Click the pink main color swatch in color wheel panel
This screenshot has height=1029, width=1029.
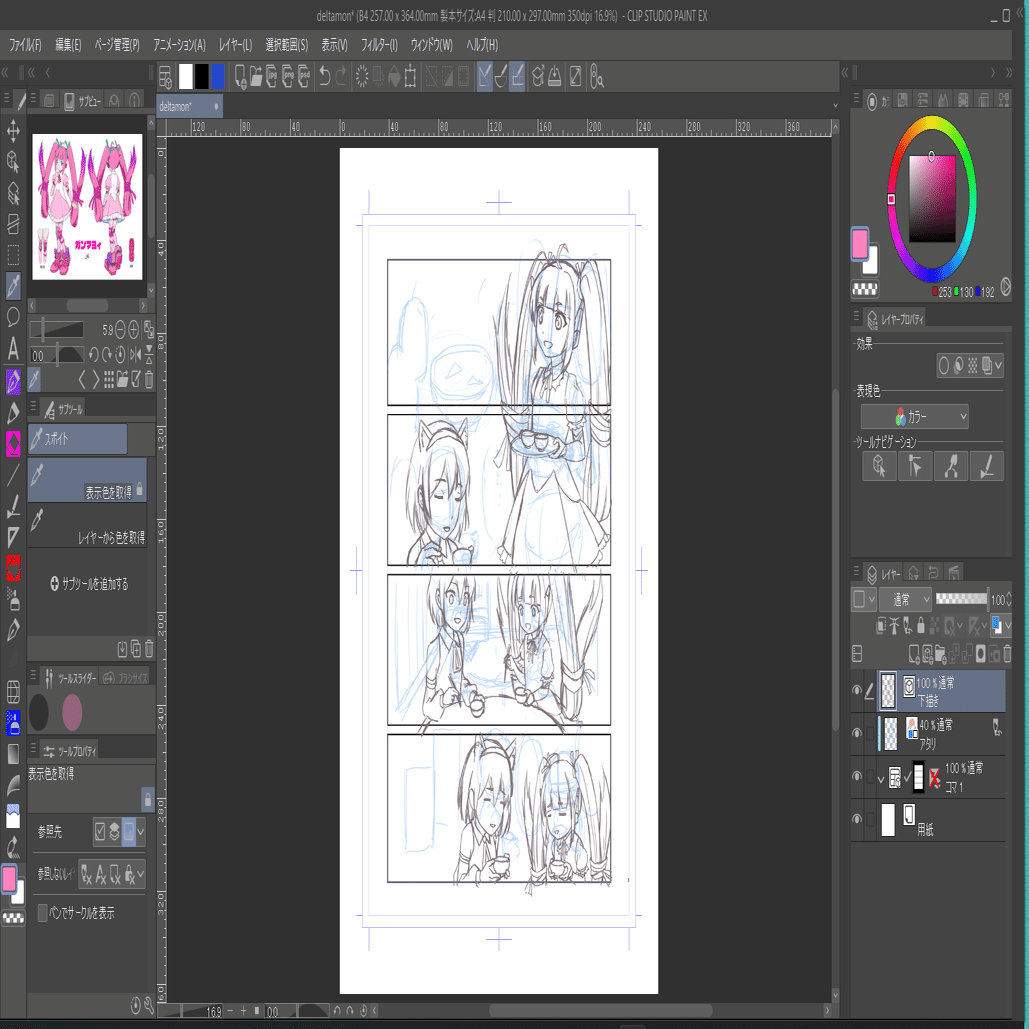(x=860, y=242)
